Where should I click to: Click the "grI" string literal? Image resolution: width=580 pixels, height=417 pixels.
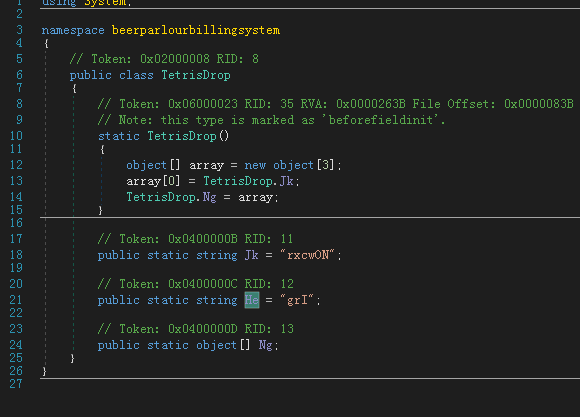click(x=297, y=300)
